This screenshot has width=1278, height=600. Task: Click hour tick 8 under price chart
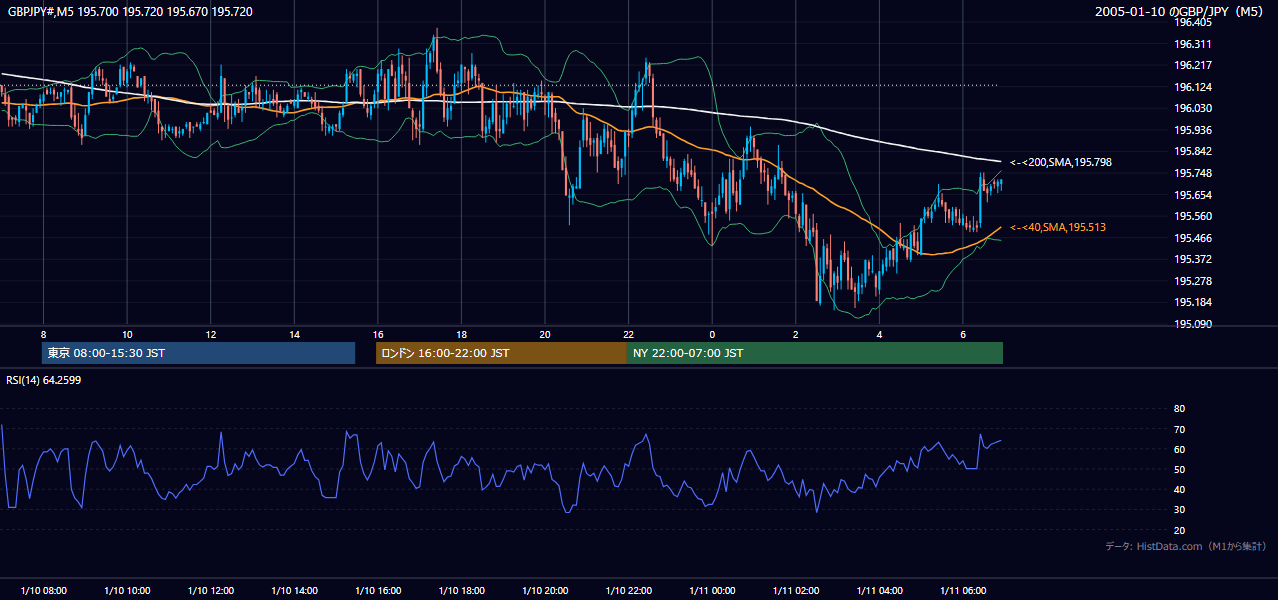tap(44, 333)
